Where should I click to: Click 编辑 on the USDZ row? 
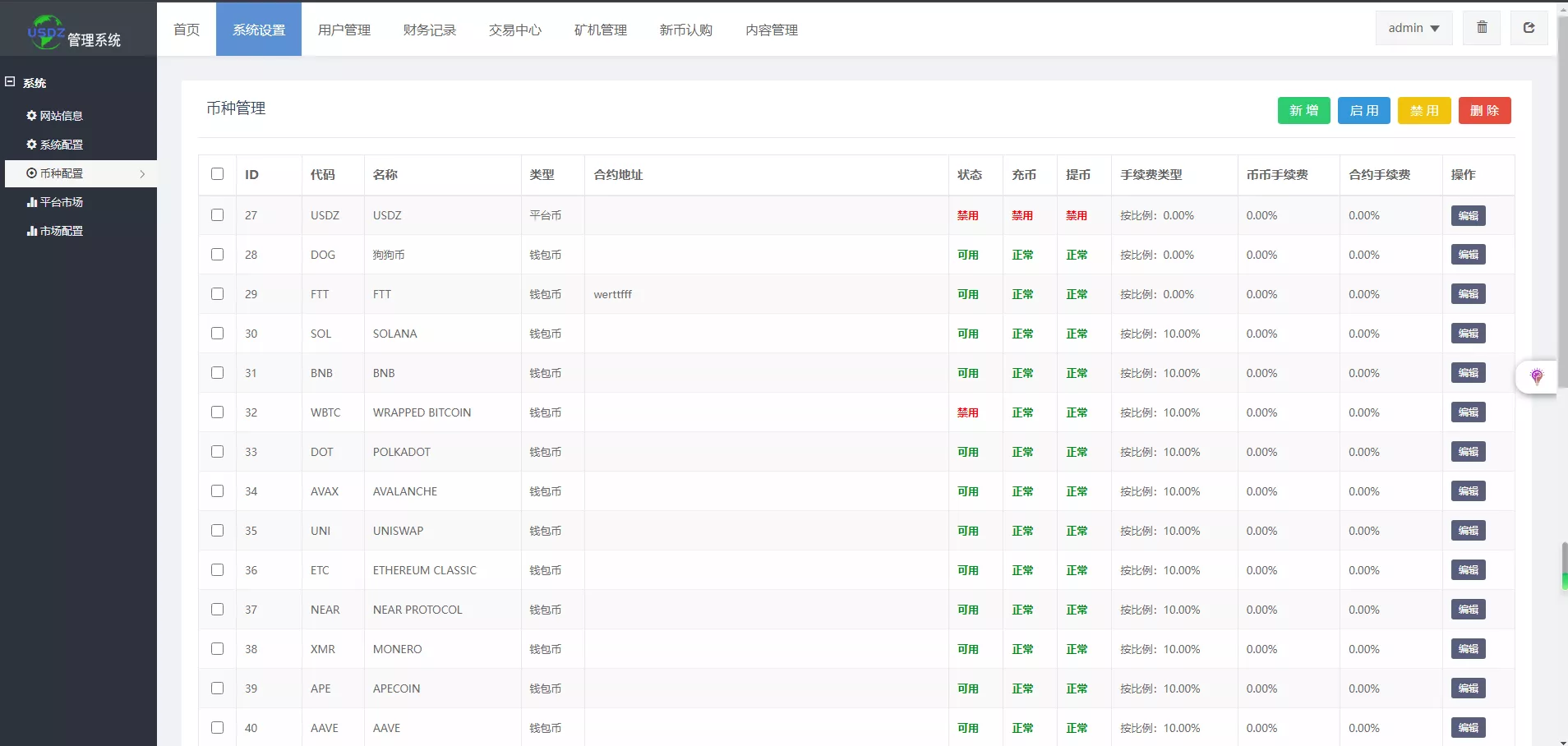coord(1468,215)
